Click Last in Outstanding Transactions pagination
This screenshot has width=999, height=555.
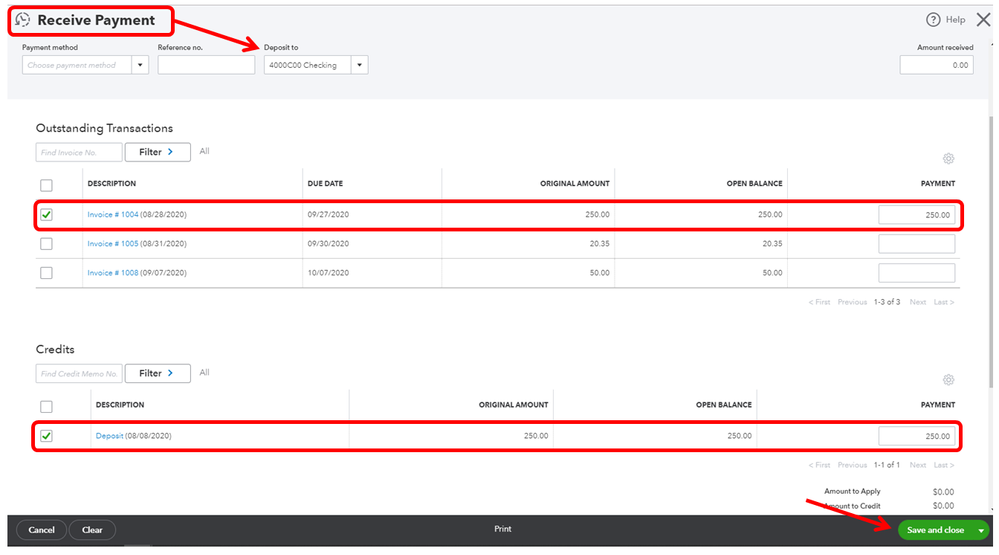tap(944, 302)
